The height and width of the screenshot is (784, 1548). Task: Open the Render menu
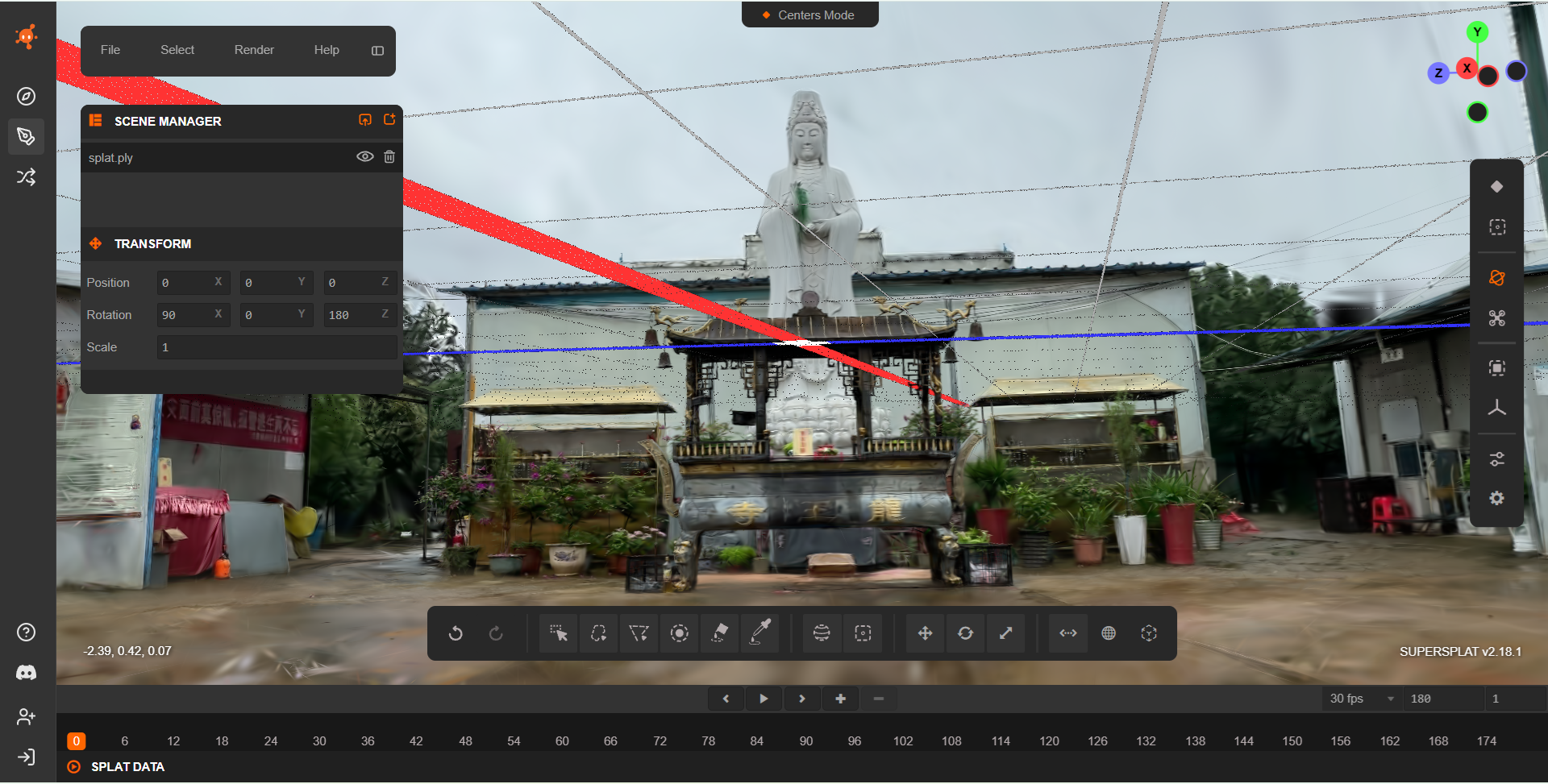(x=254, y=50)
